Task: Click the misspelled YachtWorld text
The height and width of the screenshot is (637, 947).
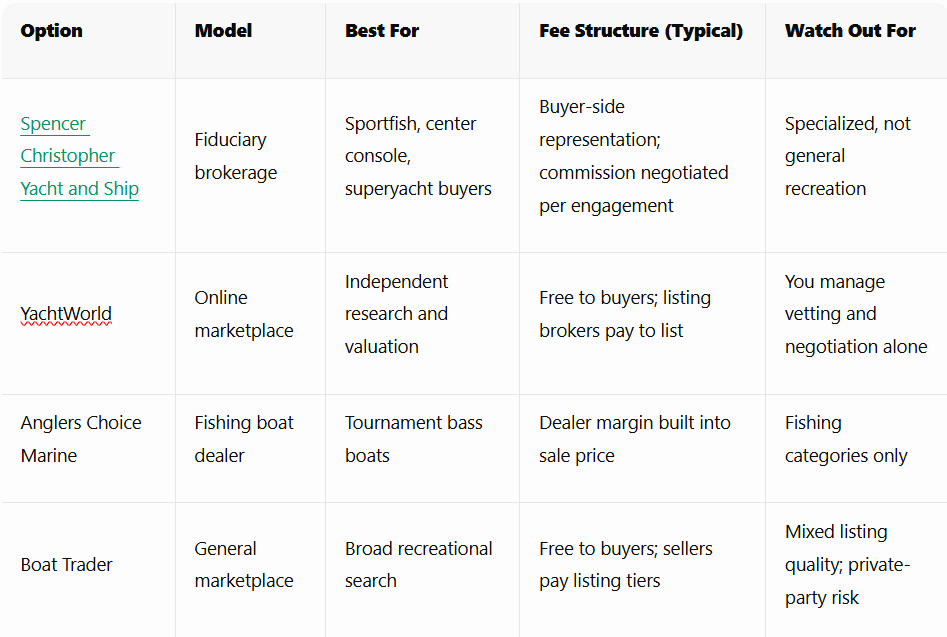Action: tap(66, 314)
